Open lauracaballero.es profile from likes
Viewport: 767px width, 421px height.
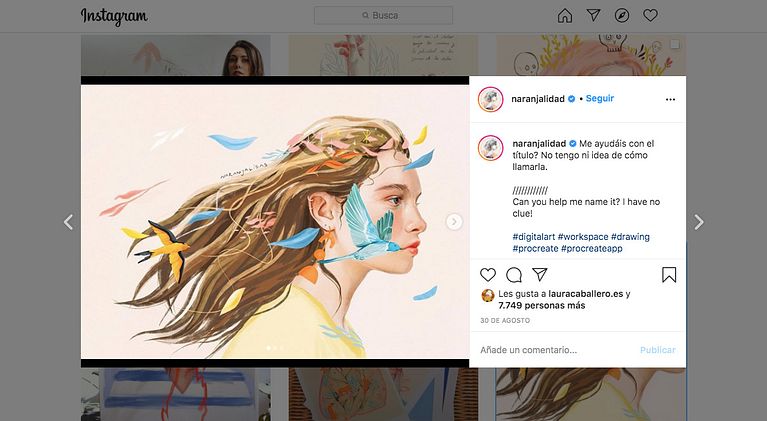point(586,294)
